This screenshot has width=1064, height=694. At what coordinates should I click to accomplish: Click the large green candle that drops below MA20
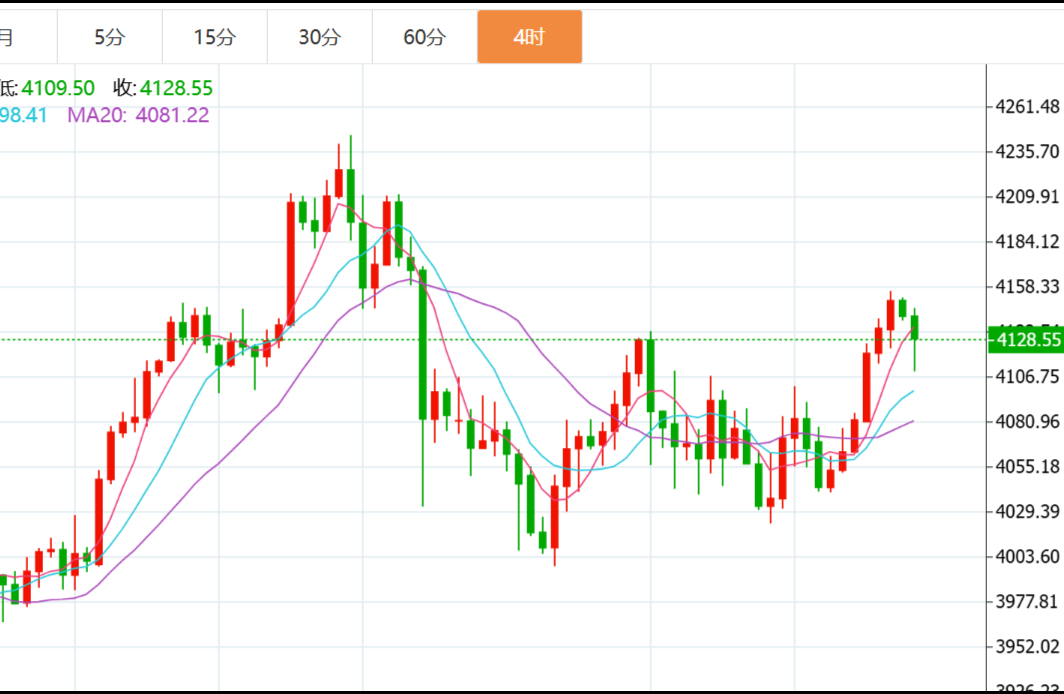click(x=422, y=343)
